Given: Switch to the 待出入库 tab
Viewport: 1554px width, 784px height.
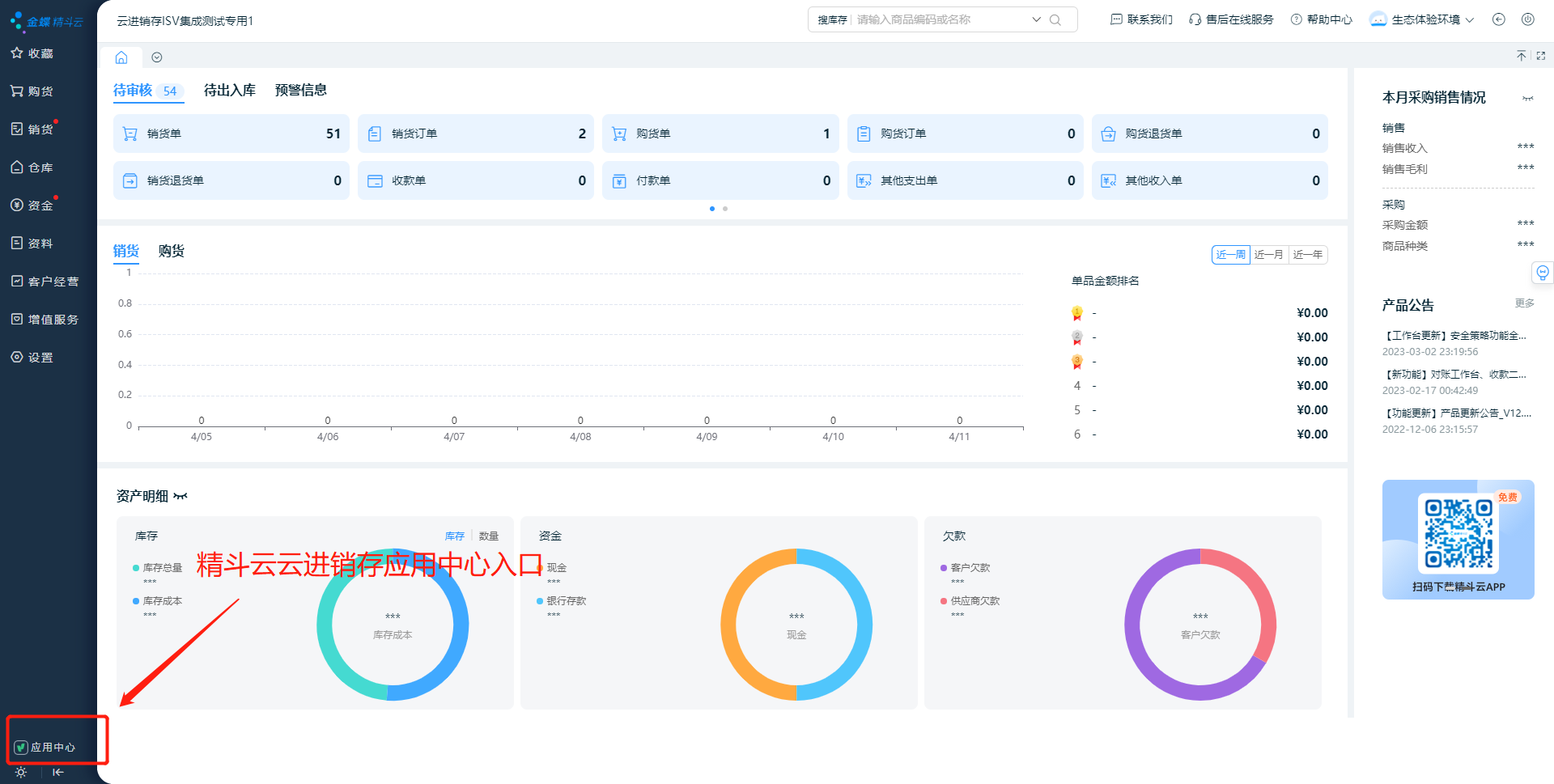Looking at the screenshot, I should coord(230,91).
